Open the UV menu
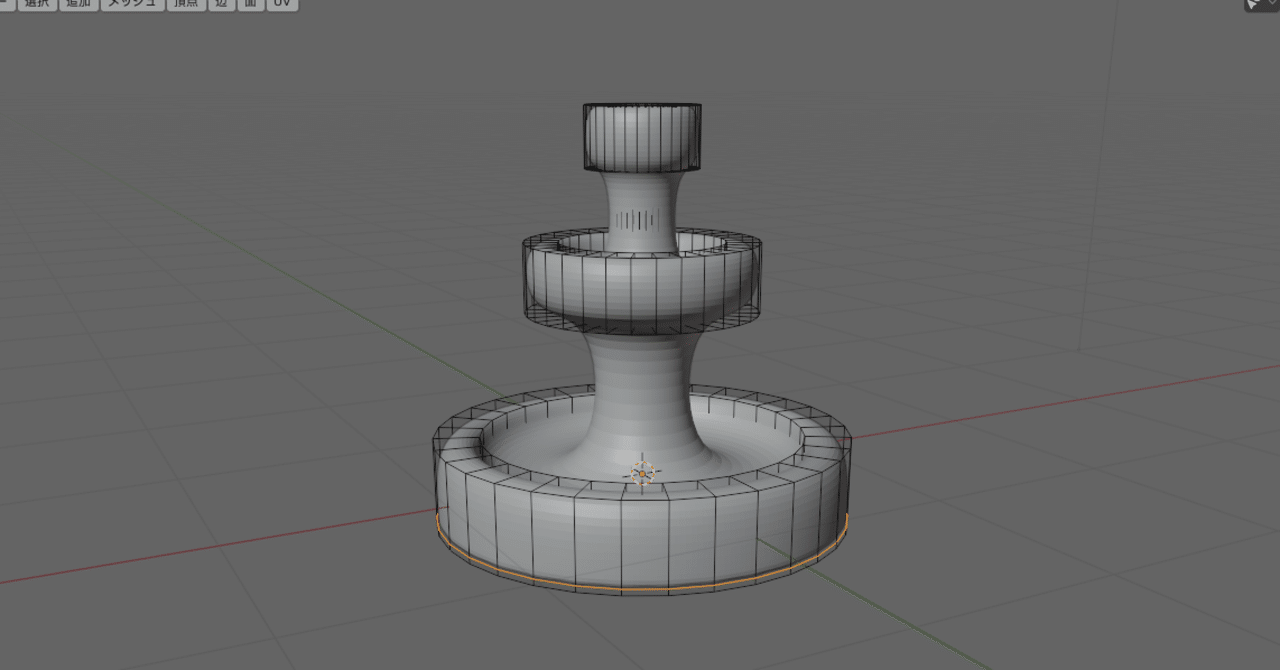Screen dimensions: 1280x670 coord(278,4)
